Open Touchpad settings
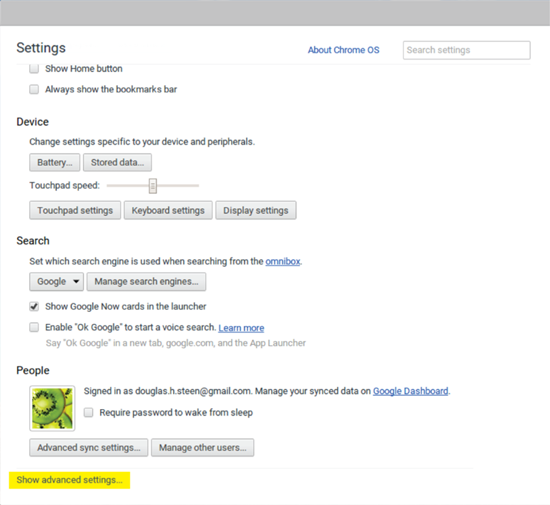This screenshot has height=505, width=550. click(x=75, y=210)
